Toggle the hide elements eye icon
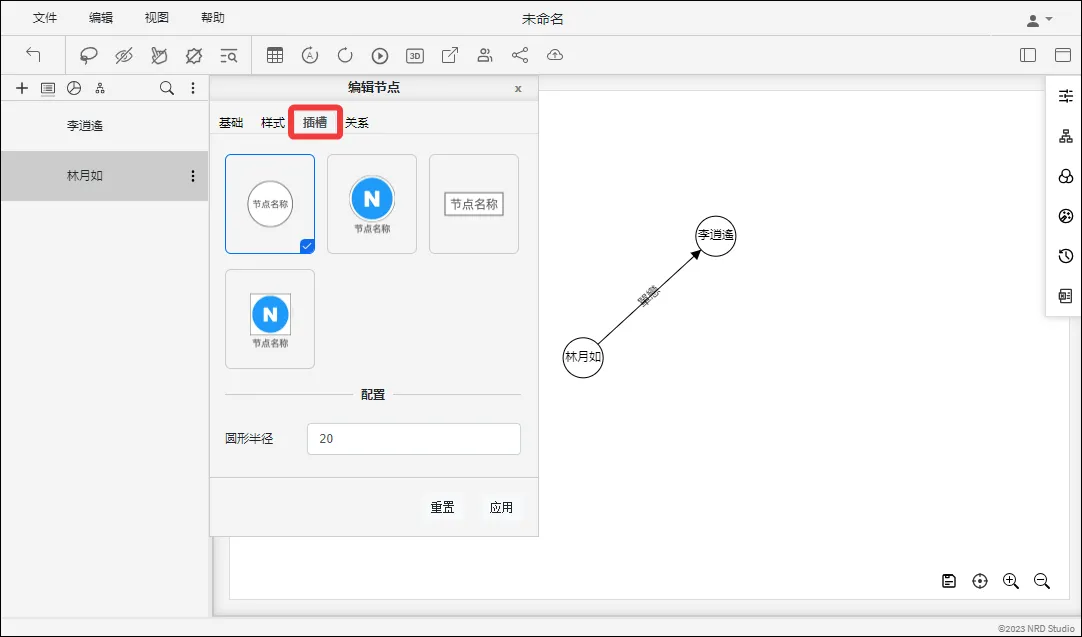This screenshot has height=637, width=1082. coord(124,55)
